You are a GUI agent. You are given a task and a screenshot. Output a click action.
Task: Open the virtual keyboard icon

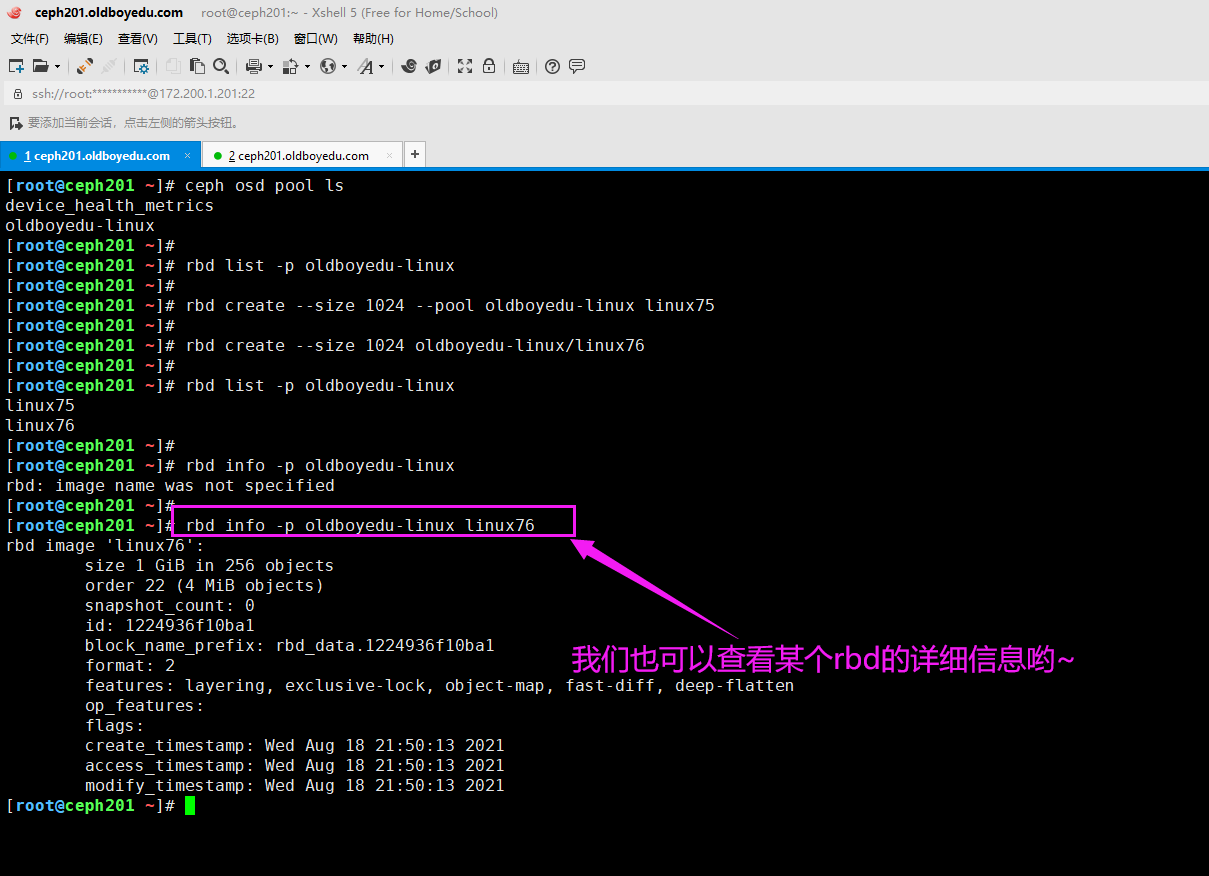click(520, 67)
